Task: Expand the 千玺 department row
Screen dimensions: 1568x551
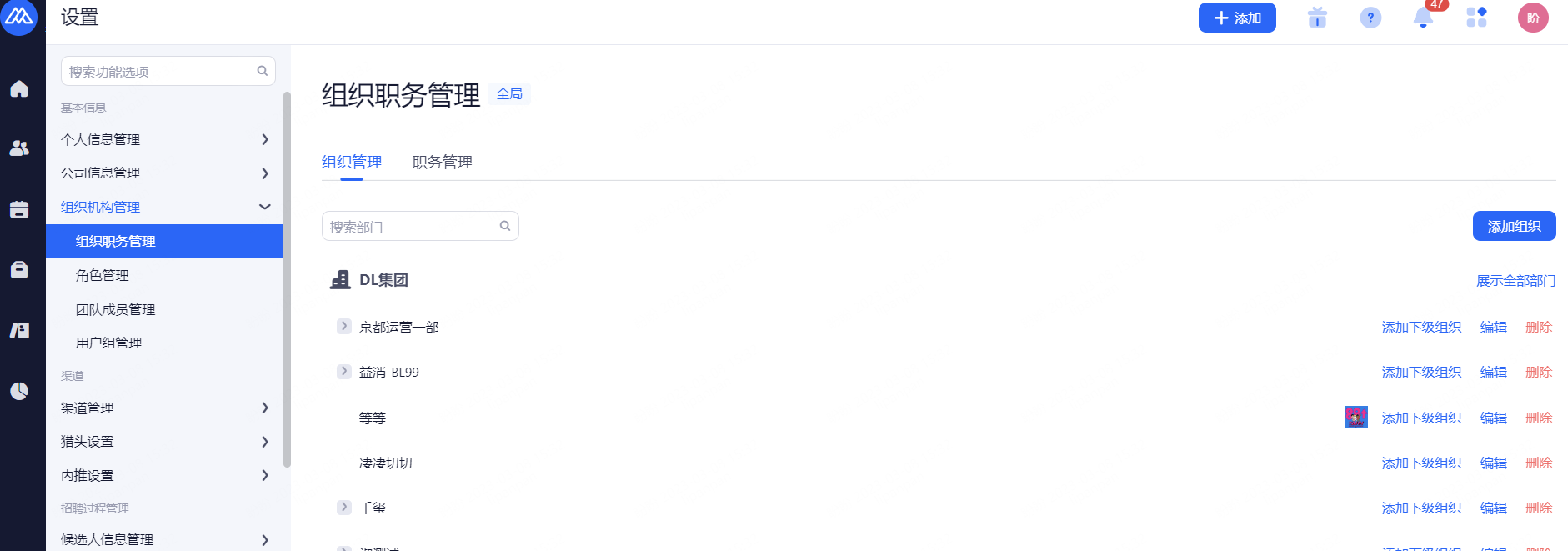Action: click(343, 507)
